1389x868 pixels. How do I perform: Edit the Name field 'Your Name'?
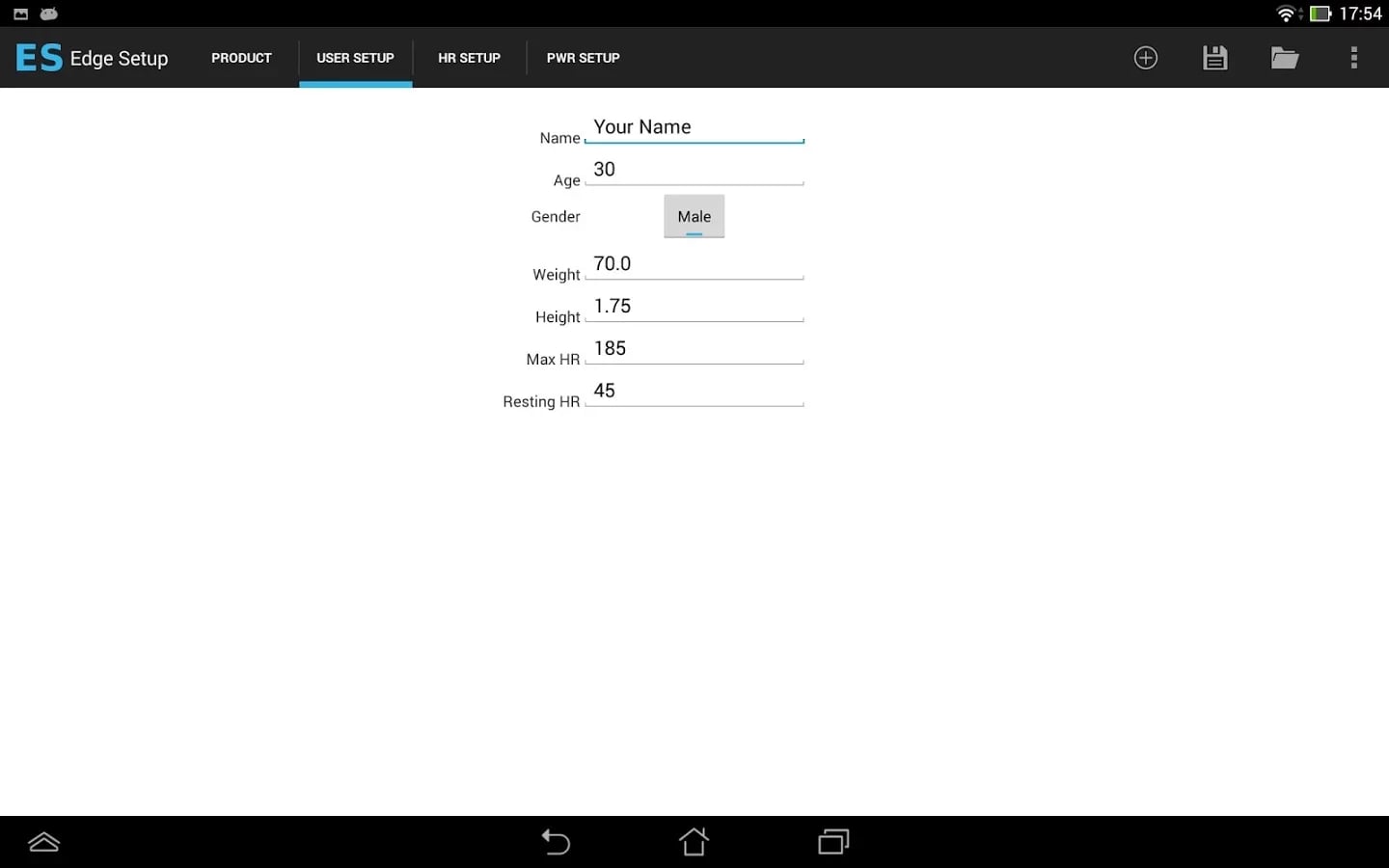(x=694, y=127)
